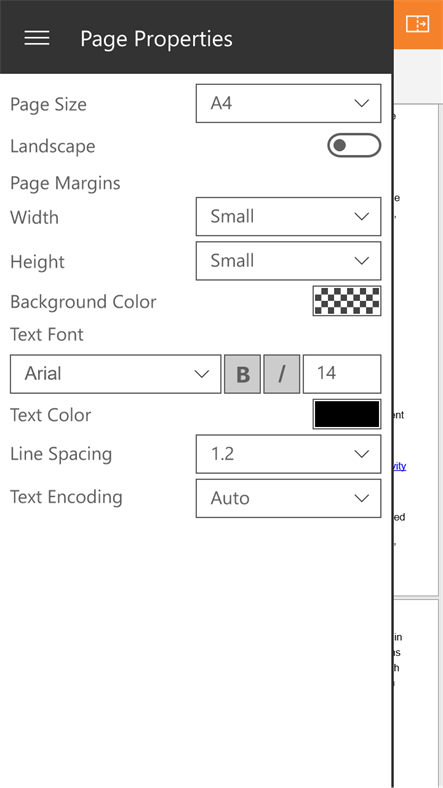Viewport: 443px width, 788px height.
Task: Choose a font from Arial dropdown
Action: [116, 374]
